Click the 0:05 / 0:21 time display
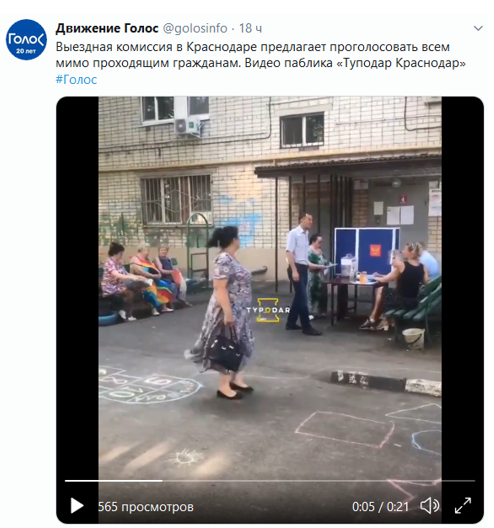Screen dimensions: 494x528 pyautogui.click(x=381, y=506)
